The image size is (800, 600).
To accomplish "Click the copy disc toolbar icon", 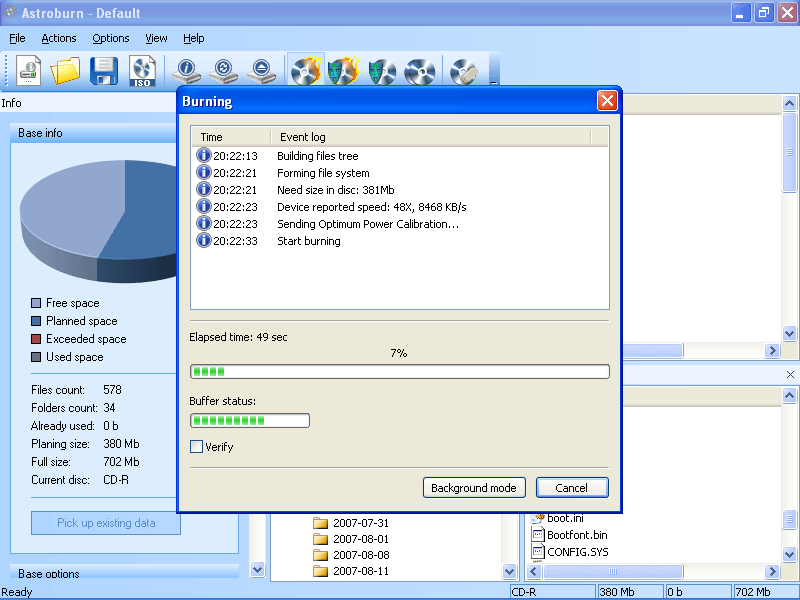I will click(419, 70).
